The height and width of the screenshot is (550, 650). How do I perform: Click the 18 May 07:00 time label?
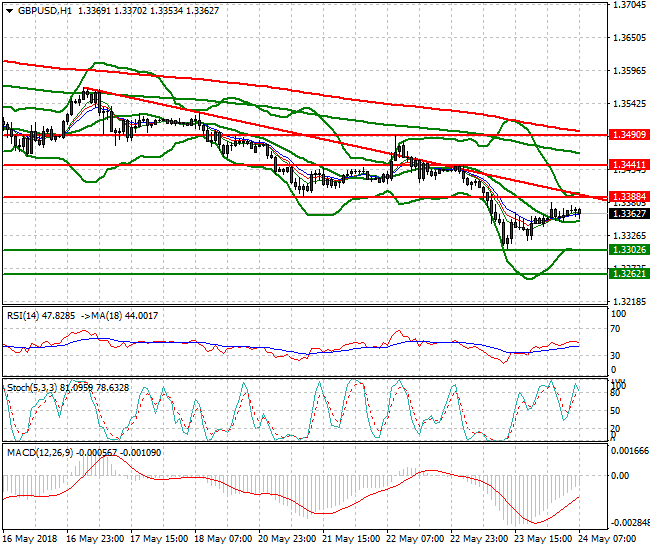pyautogui.click(x=223, y=539)
